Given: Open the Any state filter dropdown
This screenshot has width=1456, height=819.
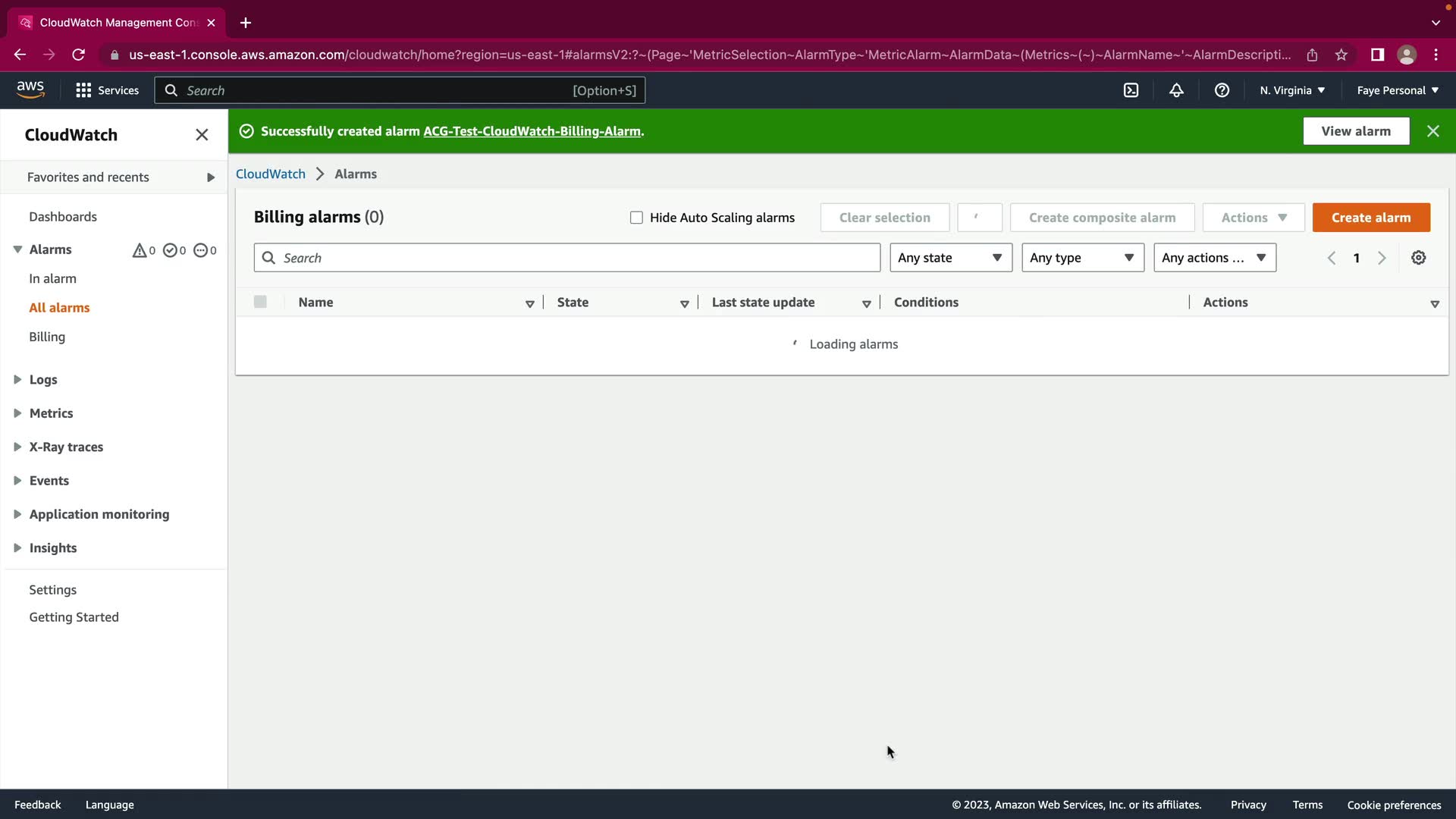Looking at the screenshot, I should tap(950, 258).
